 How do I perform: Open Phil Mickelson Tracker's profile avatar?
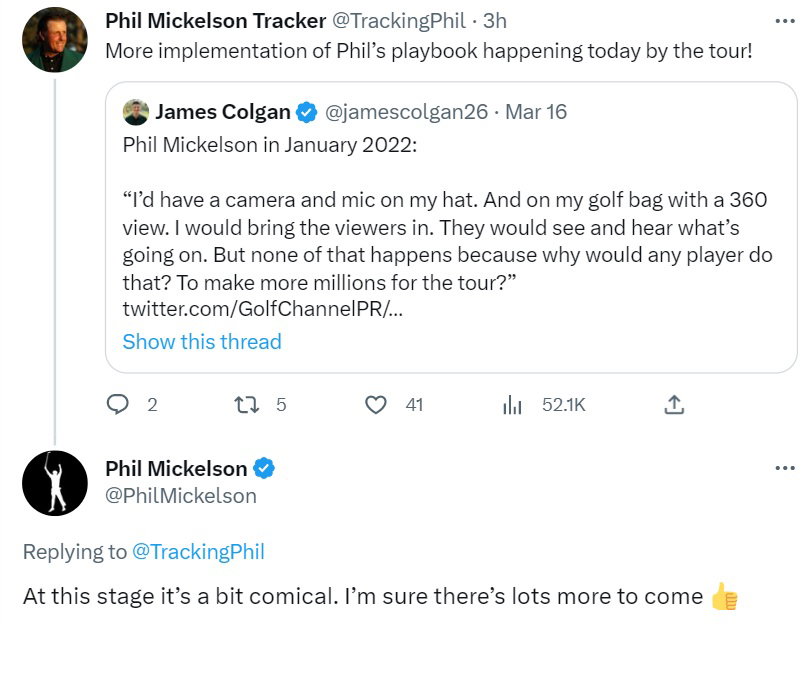57,38
